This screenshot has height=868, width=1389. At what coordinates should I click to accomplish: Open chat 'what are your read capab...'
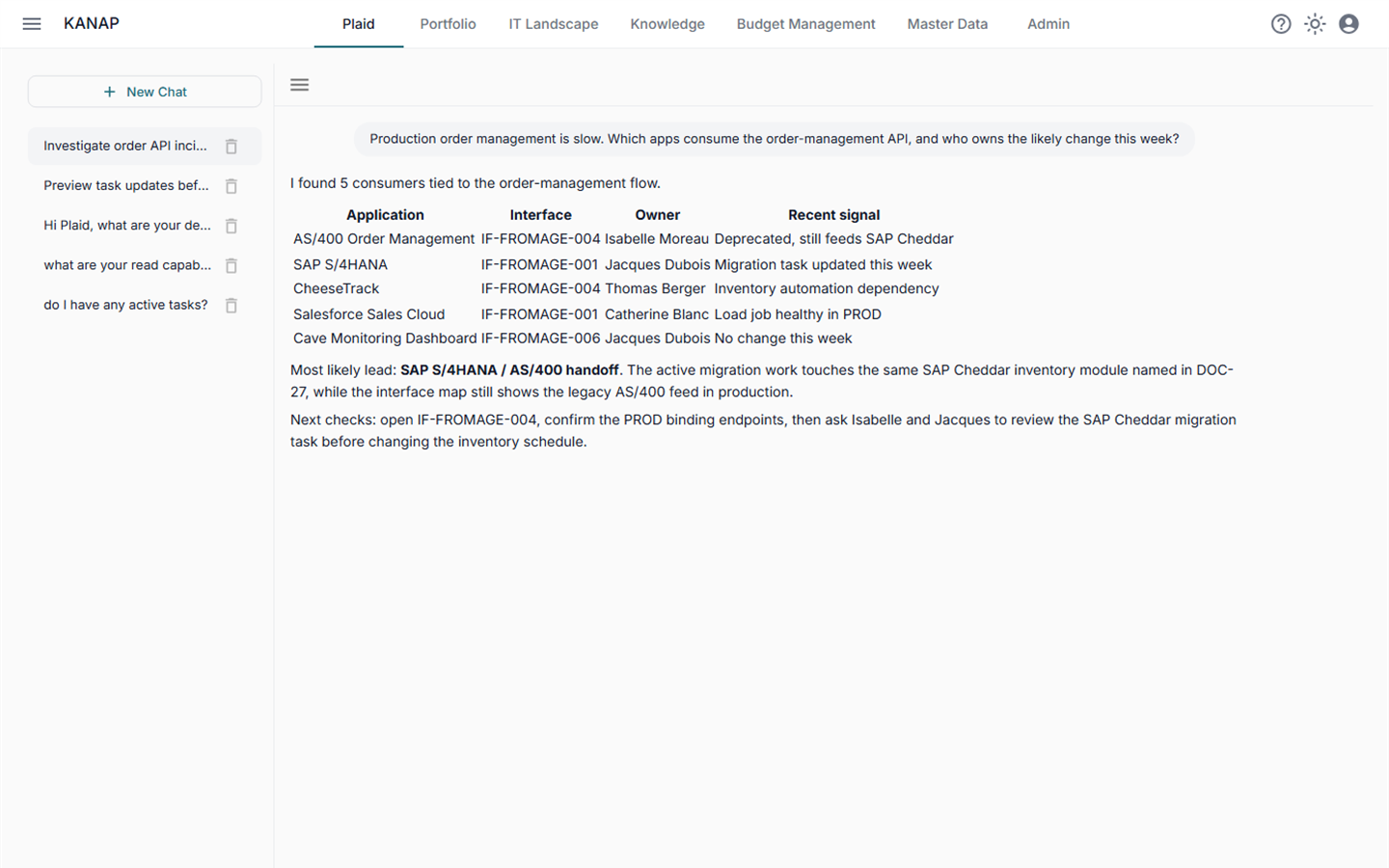point(127,264)
